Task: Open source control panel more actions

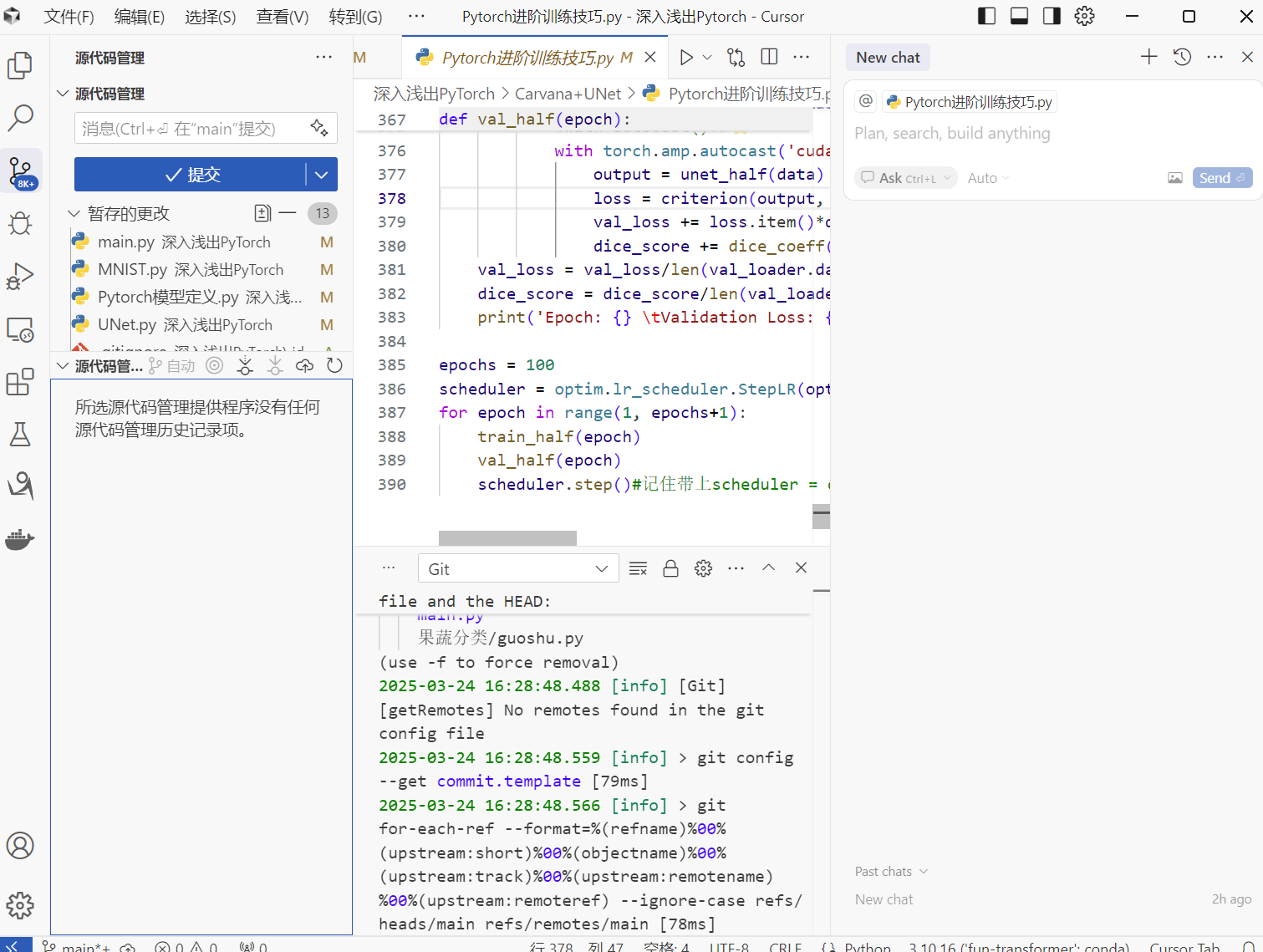Action: [323, 57]
